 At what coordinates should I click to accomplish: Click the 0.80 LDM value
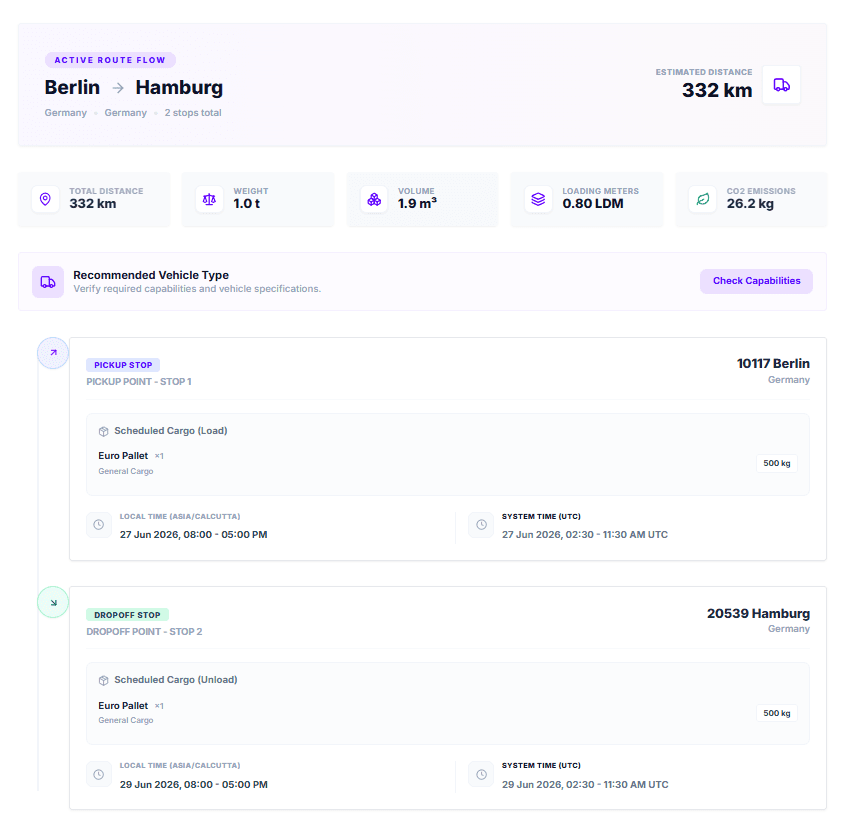pos(593,204)
